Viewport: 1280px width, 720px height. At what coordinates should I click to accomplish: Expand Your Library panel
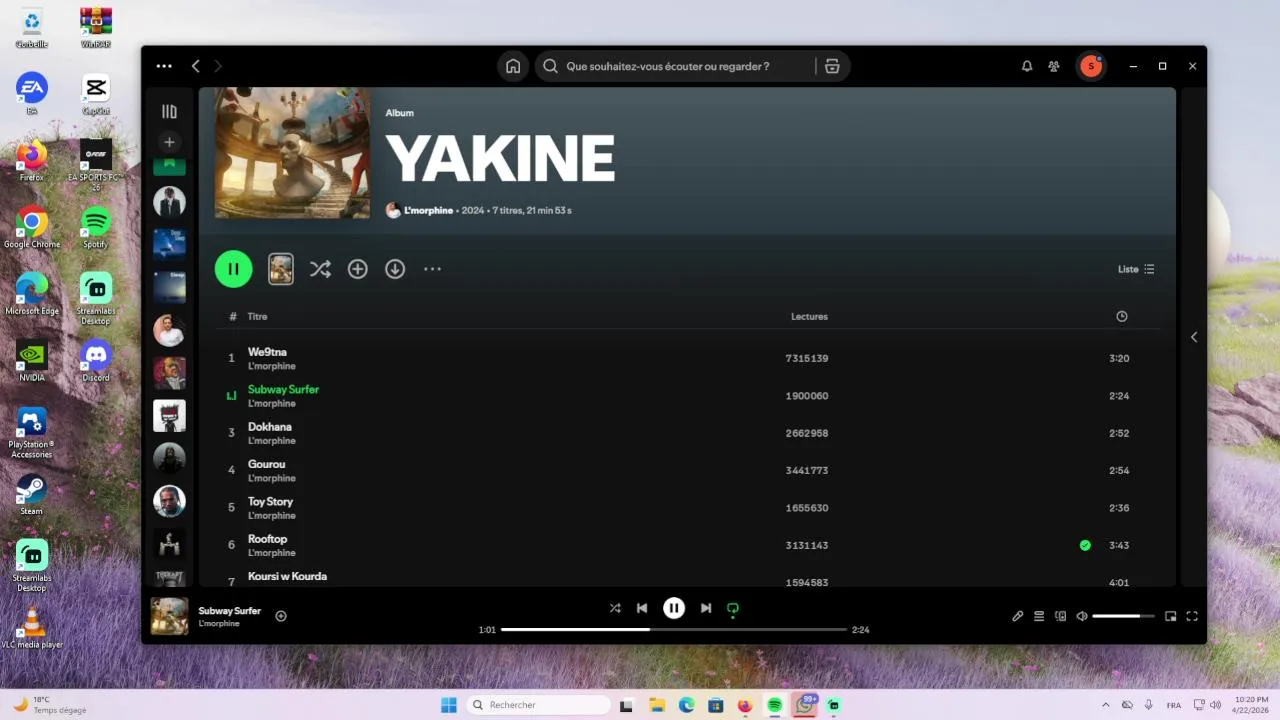click(169, 112)
